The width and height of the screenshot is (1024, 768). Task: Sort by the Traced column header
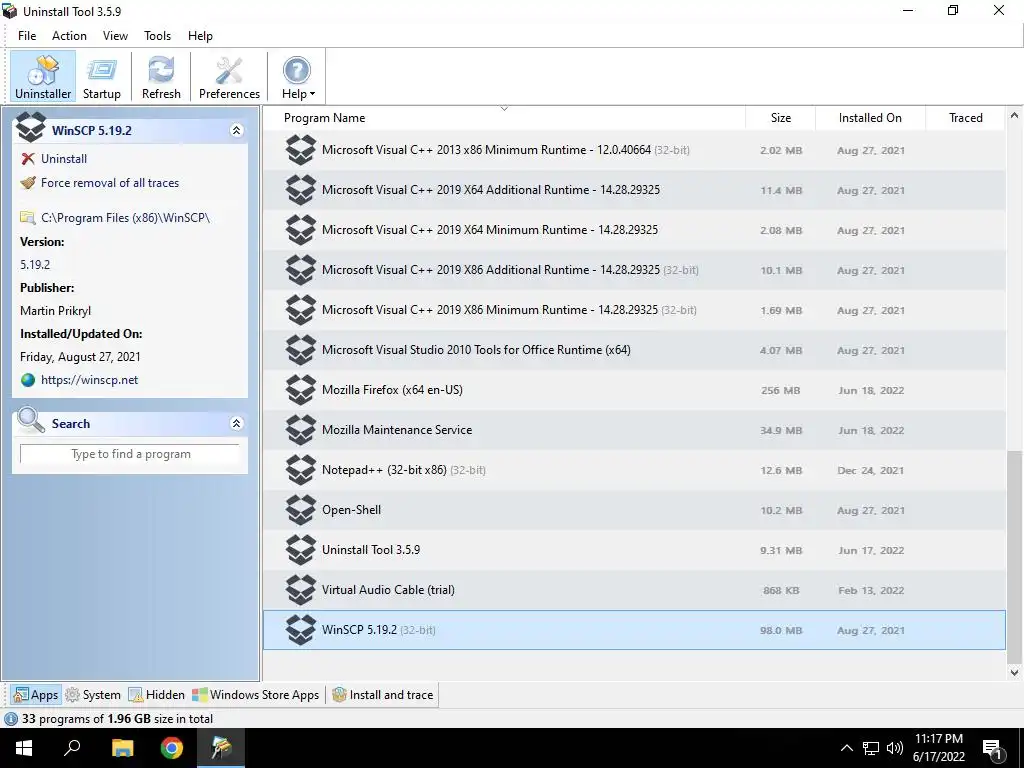(965, 118)
